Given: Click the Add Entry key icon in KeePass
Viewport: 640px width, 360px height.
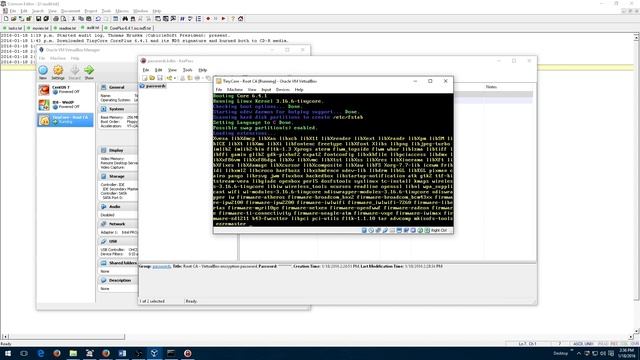Looking at the screenshot, I should point(169,78).
